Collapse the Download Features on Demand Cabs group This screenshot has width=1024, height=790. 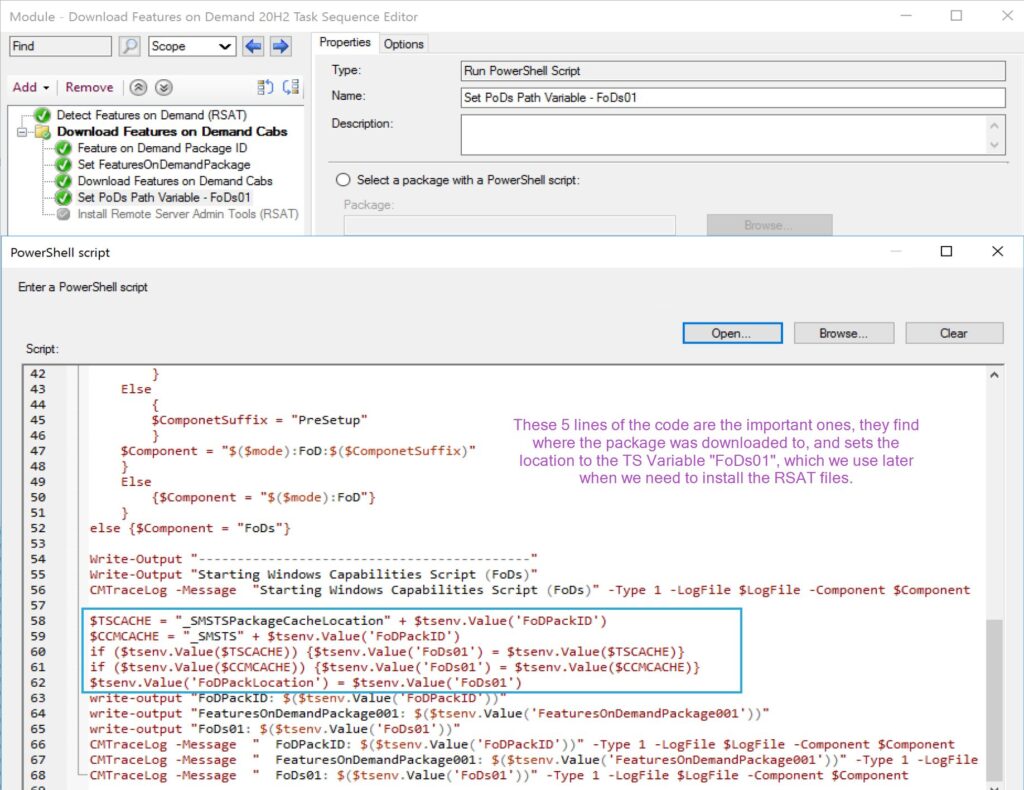pos(21,131)
